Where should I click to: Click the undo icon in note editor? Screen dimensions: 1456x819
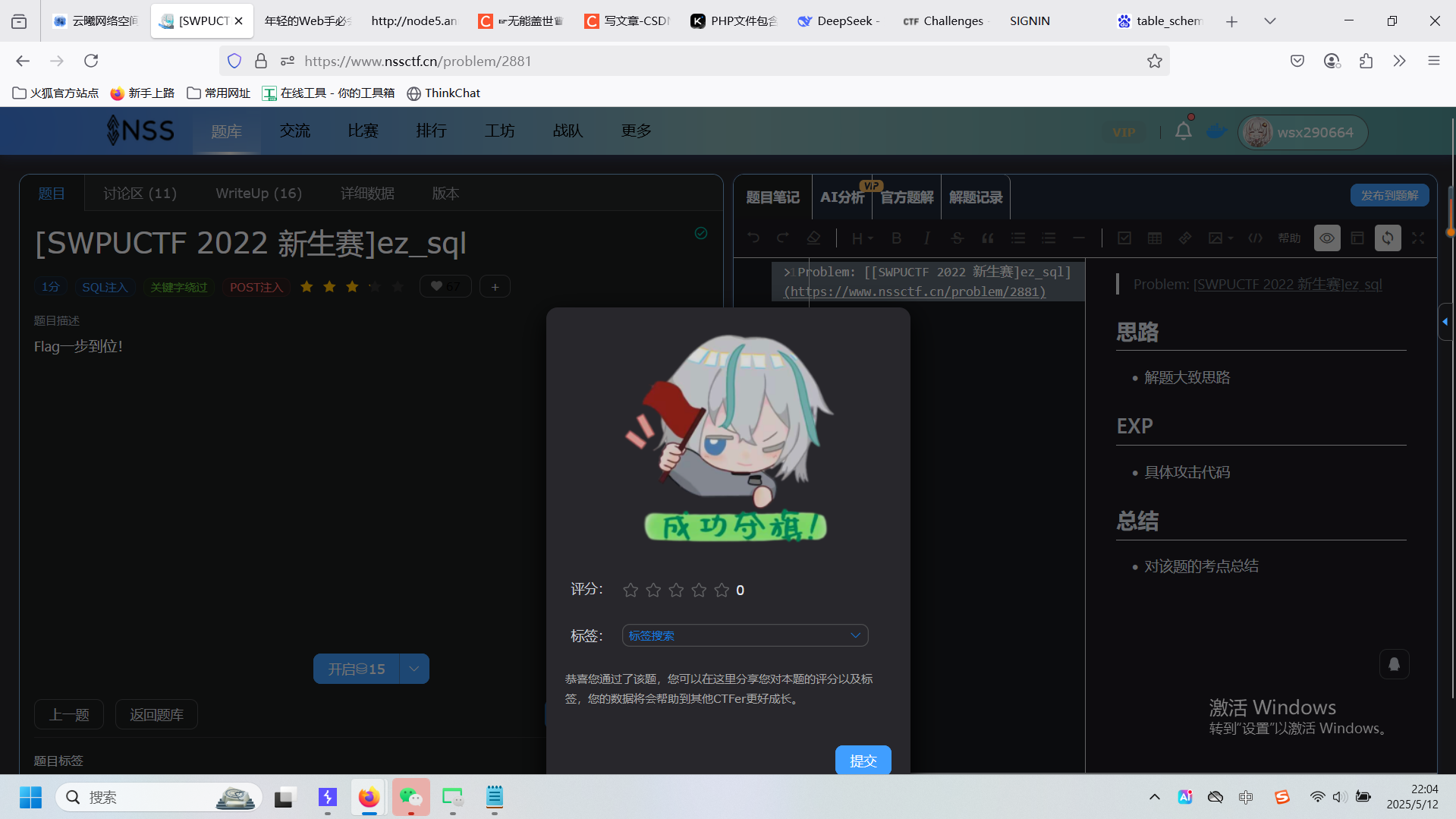click(753, 238)
